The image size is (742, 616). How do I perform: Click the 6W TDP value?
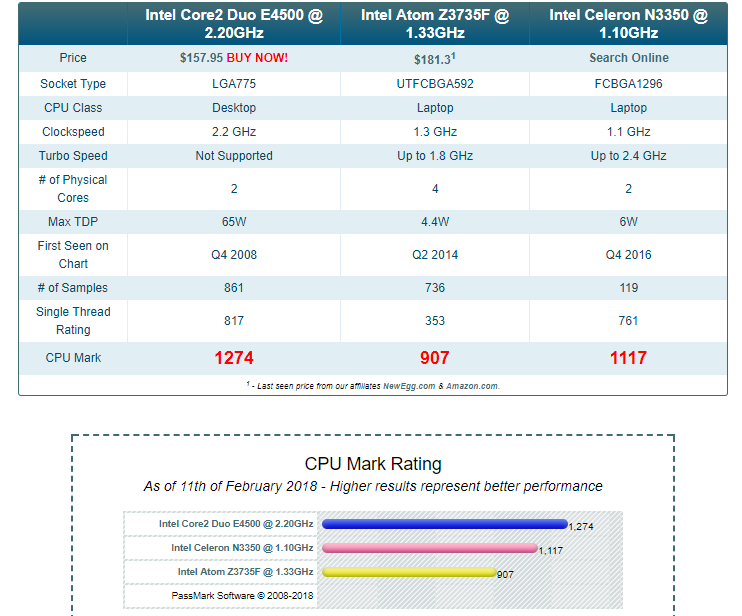pyautogui.click(x=628, y=222)
